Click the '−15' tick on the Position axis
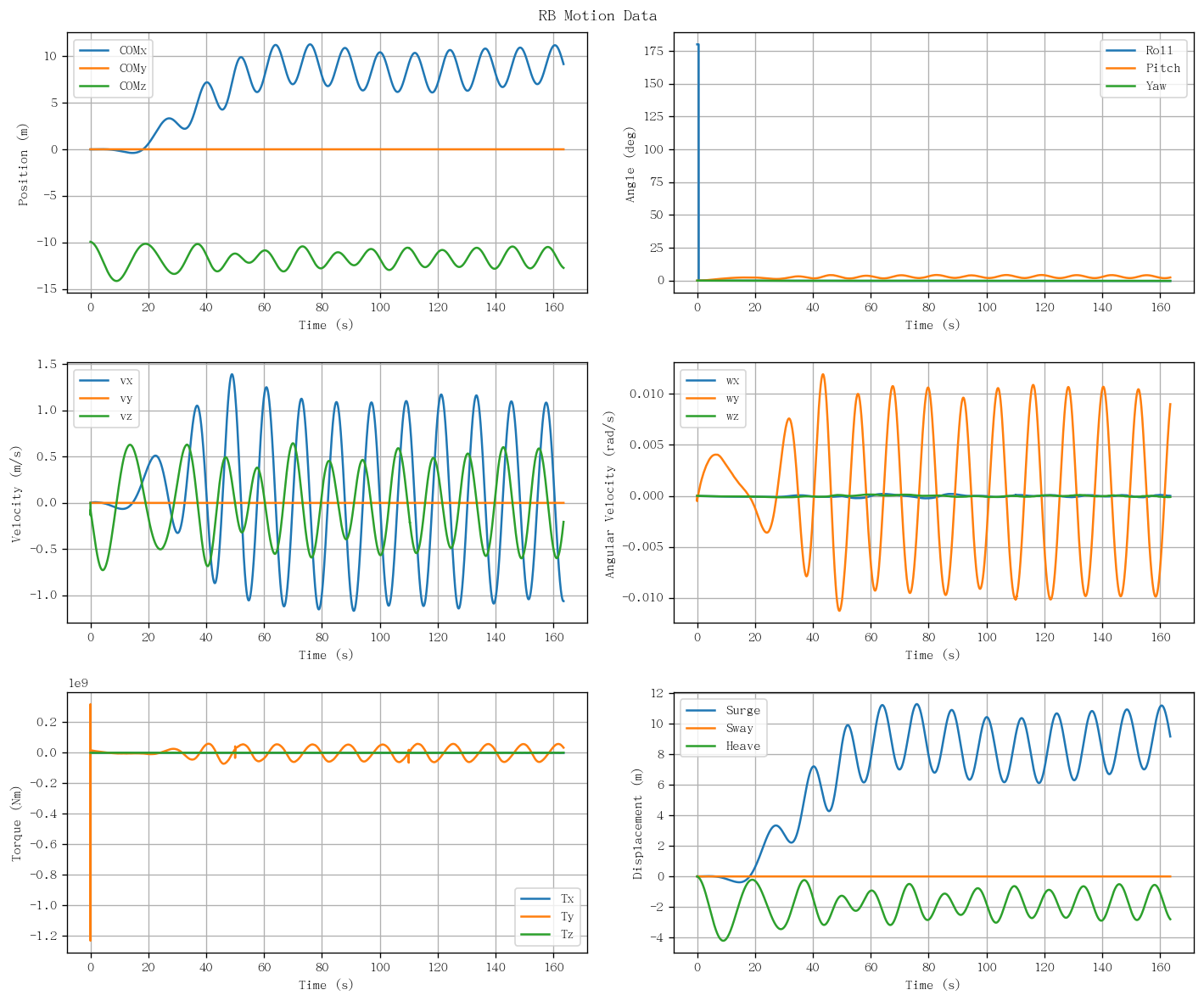Image resolution: width=1204 pixels, height=1001 pixels. click(46, 289)
